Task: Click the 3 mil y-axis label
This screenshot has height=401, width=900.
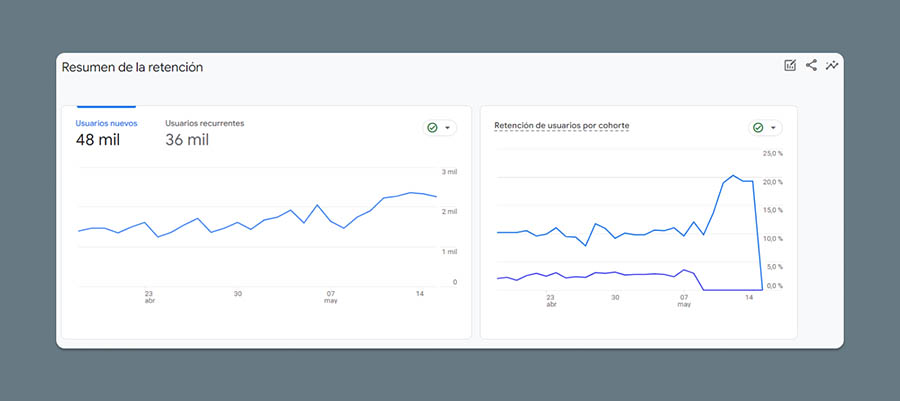Action: click(x=449, y=173)
